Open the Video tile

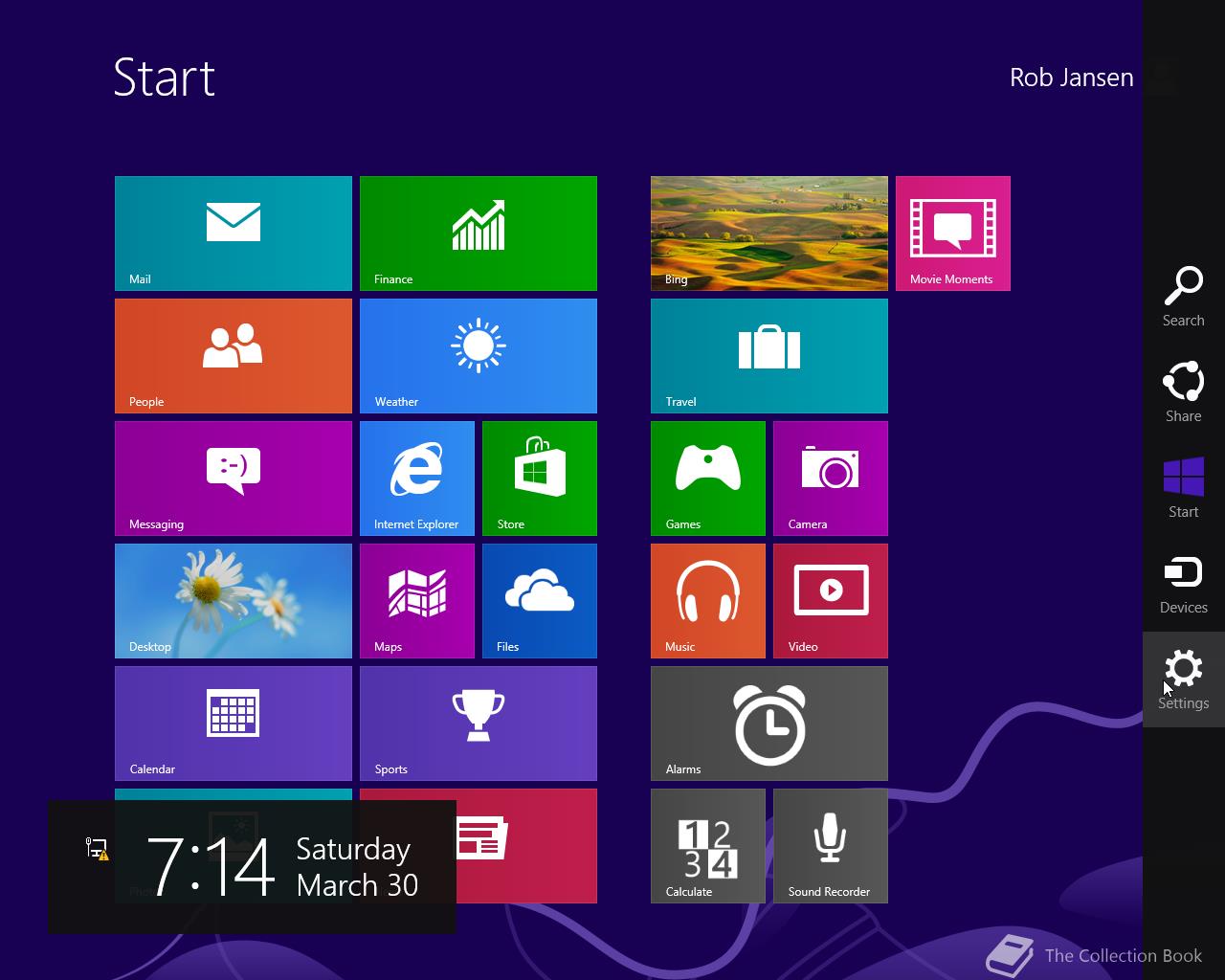click(831, 601)
